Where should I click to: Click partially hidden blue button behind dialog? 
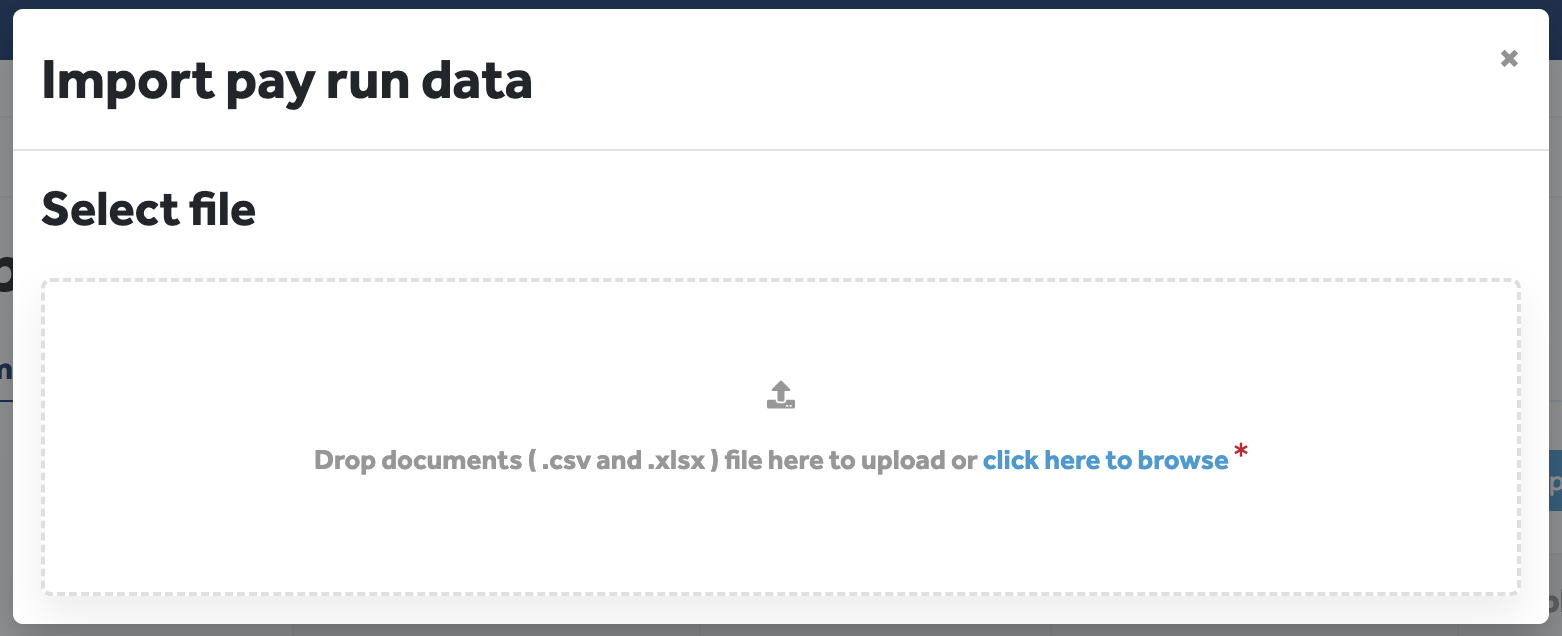(1555, 481)
